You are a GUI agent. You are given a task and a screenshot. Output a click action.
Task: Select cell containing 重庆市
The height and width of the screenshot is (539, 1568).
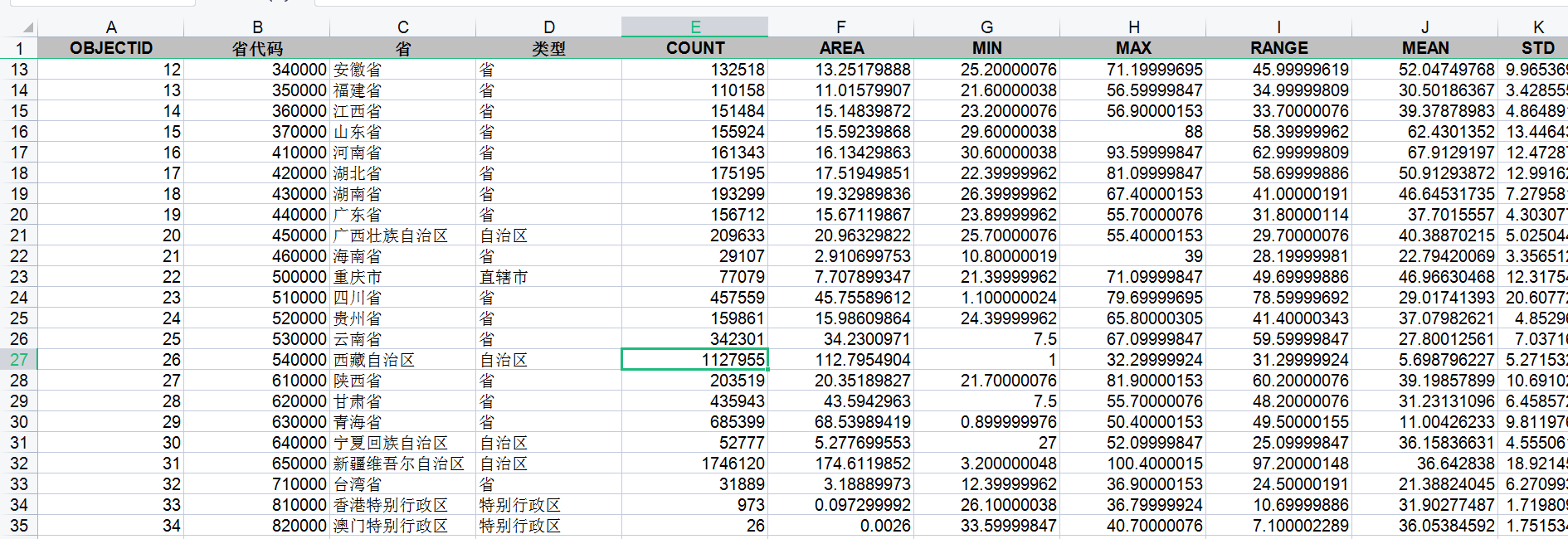tap(403, 277)
